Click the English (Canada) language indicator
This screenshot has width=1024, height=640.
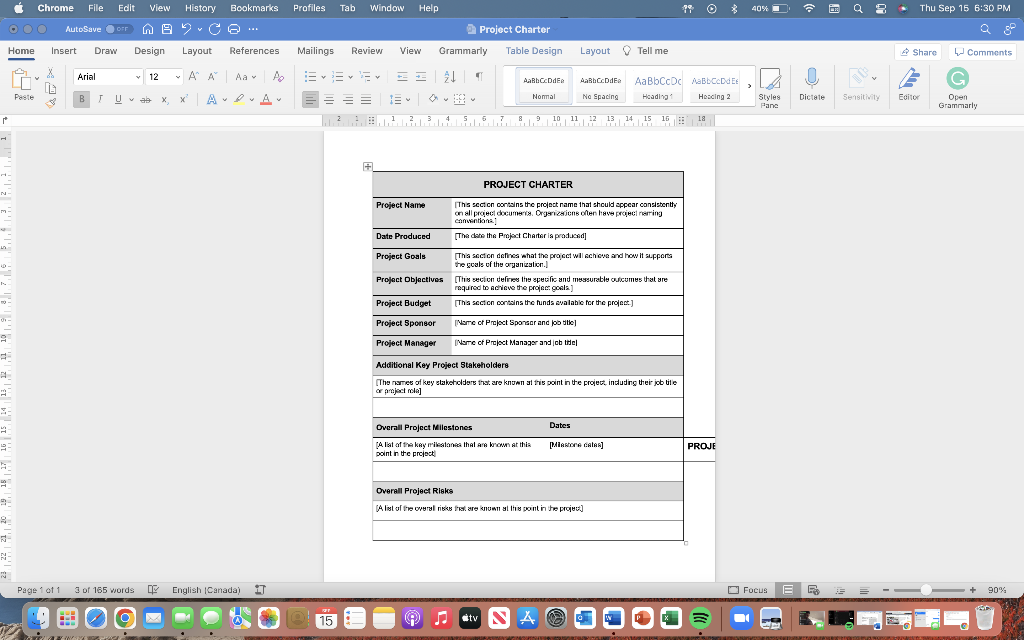coord(206,590)
